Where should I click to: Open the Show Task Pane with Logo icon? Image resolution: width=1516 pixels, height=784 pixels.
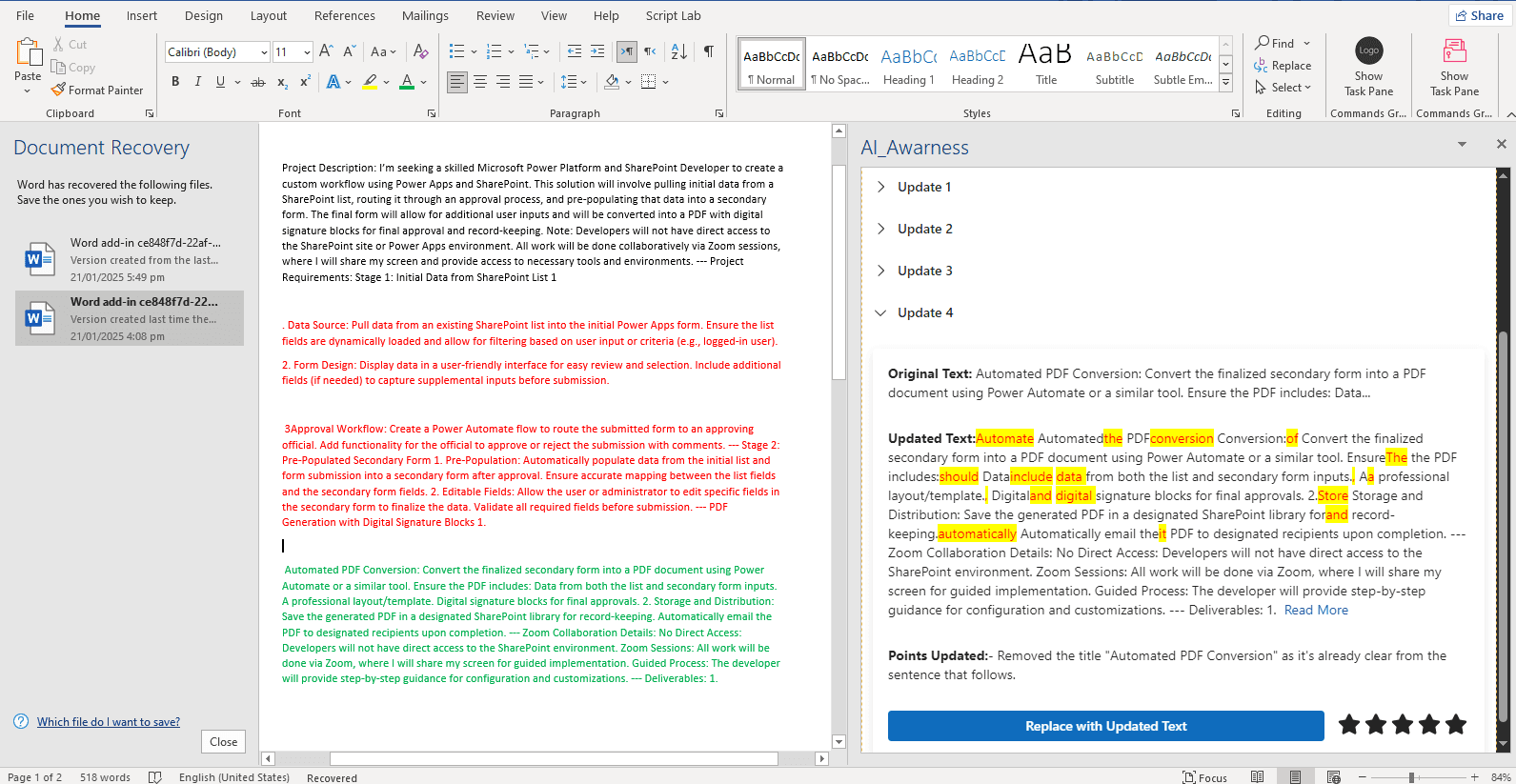point(1368,67)
